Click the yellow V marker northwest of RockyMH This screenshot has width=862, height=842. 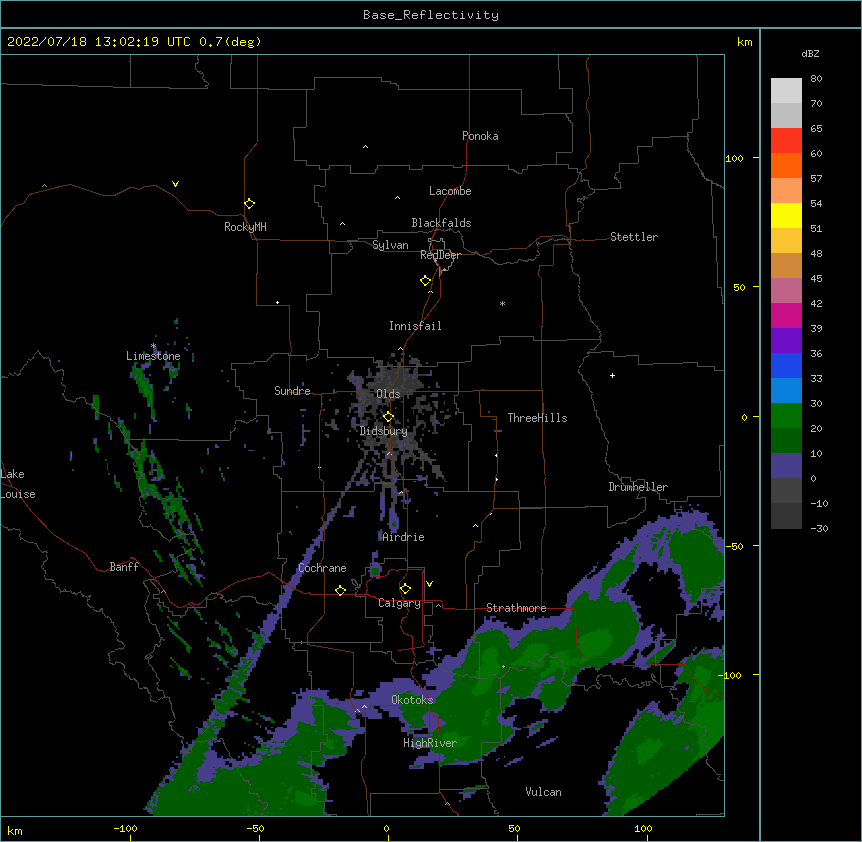175,184
